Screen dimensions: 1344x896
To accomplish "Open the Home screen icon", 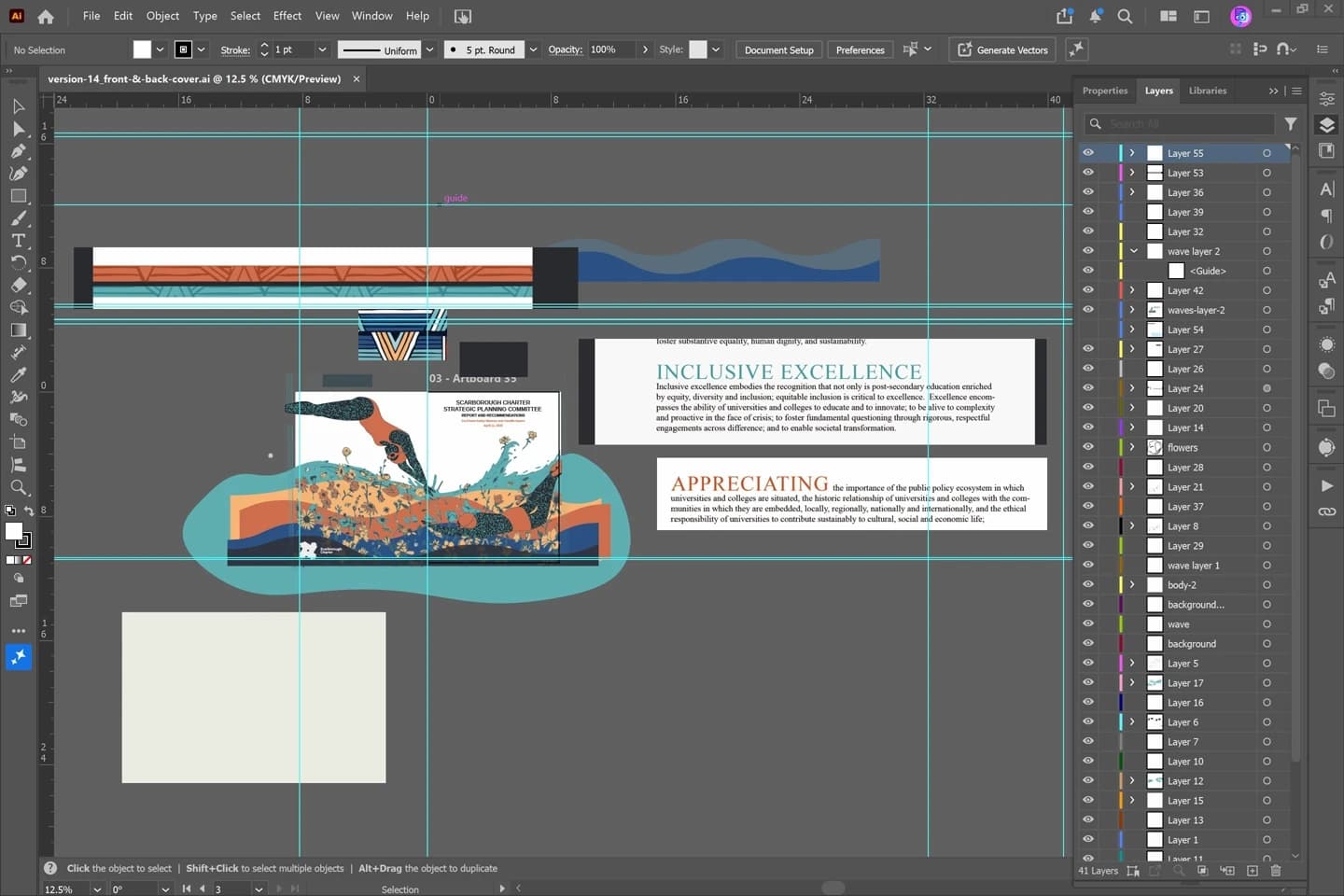I will pos(46,16).
